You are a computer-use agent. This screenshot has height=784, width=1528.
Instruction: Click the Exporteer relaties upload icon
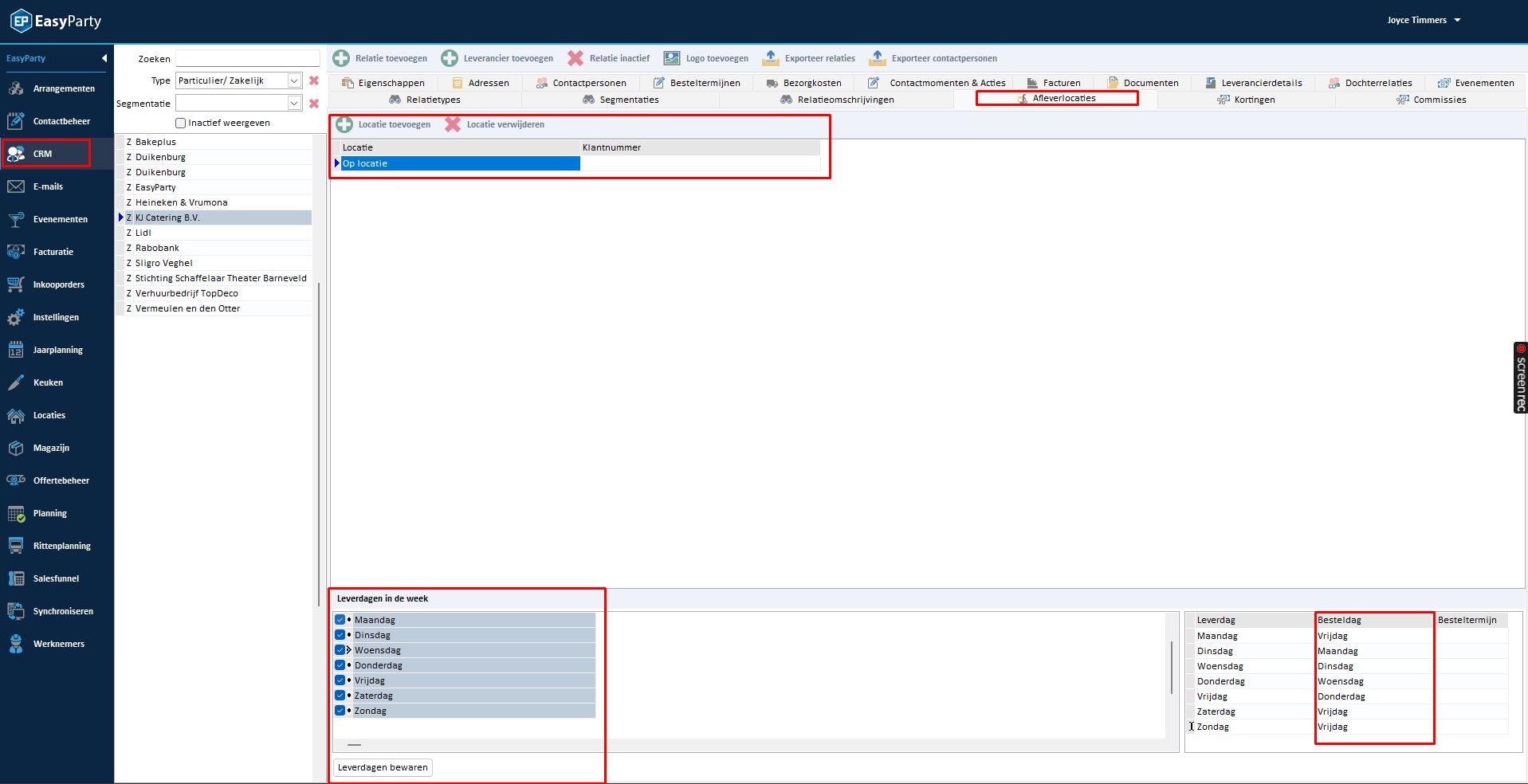[771, 58]
